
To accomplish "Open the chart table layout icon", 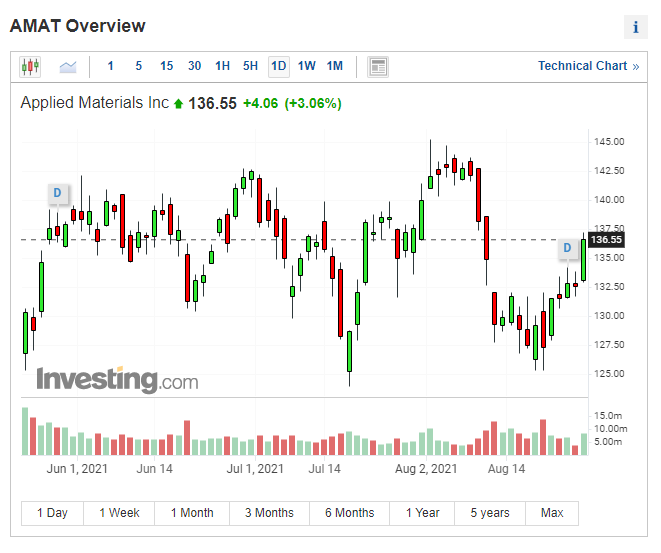I will 378,67.
